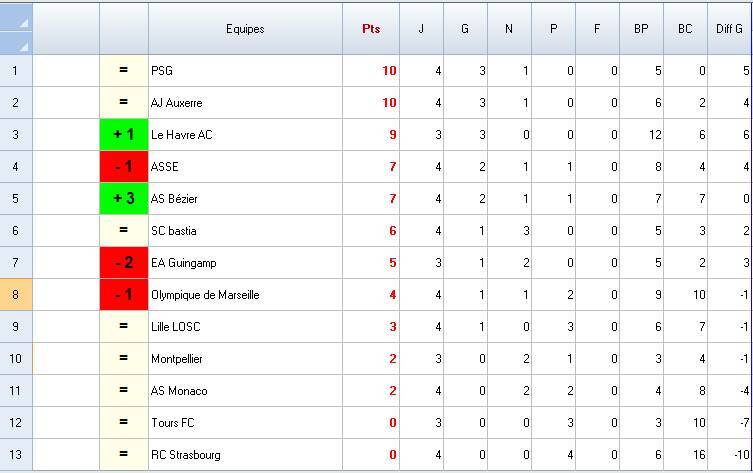Click the BP column header
Viewport: 753px width, 473px height.
(x=641, y=29)
